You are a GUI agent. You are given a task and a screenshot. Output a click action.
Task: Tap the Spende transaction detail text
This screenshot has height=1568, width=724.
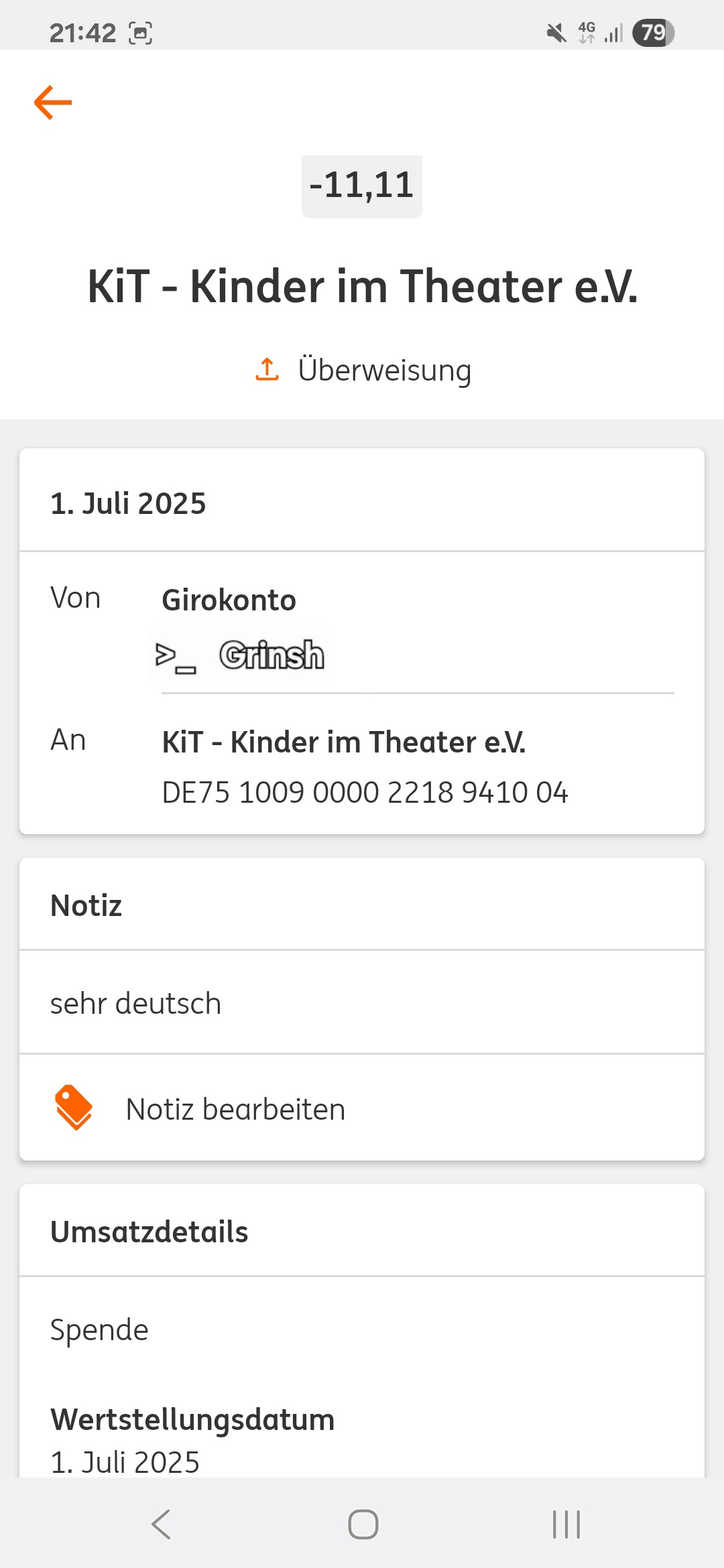tap(99, 1329)
